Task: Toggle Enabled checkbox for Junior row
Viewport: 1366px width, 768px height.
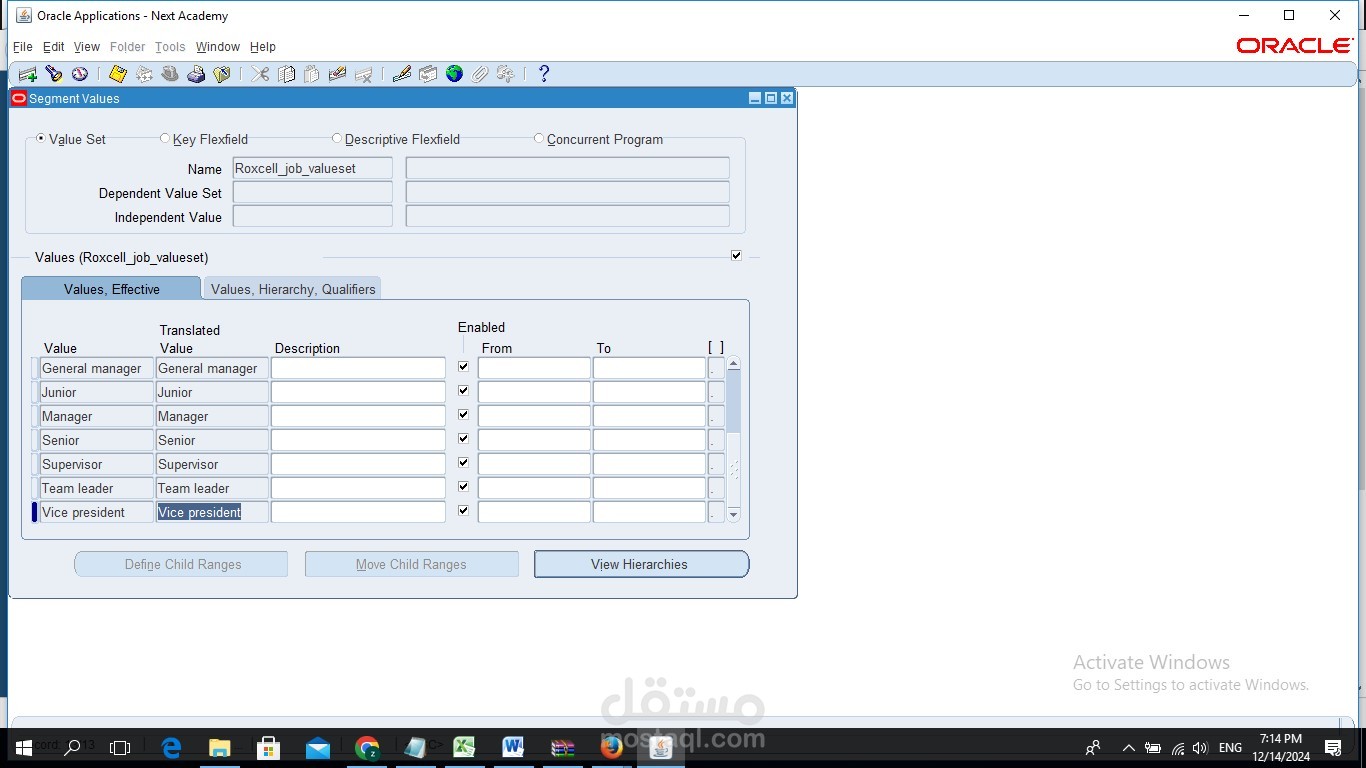Action: [x=463, y=391]
